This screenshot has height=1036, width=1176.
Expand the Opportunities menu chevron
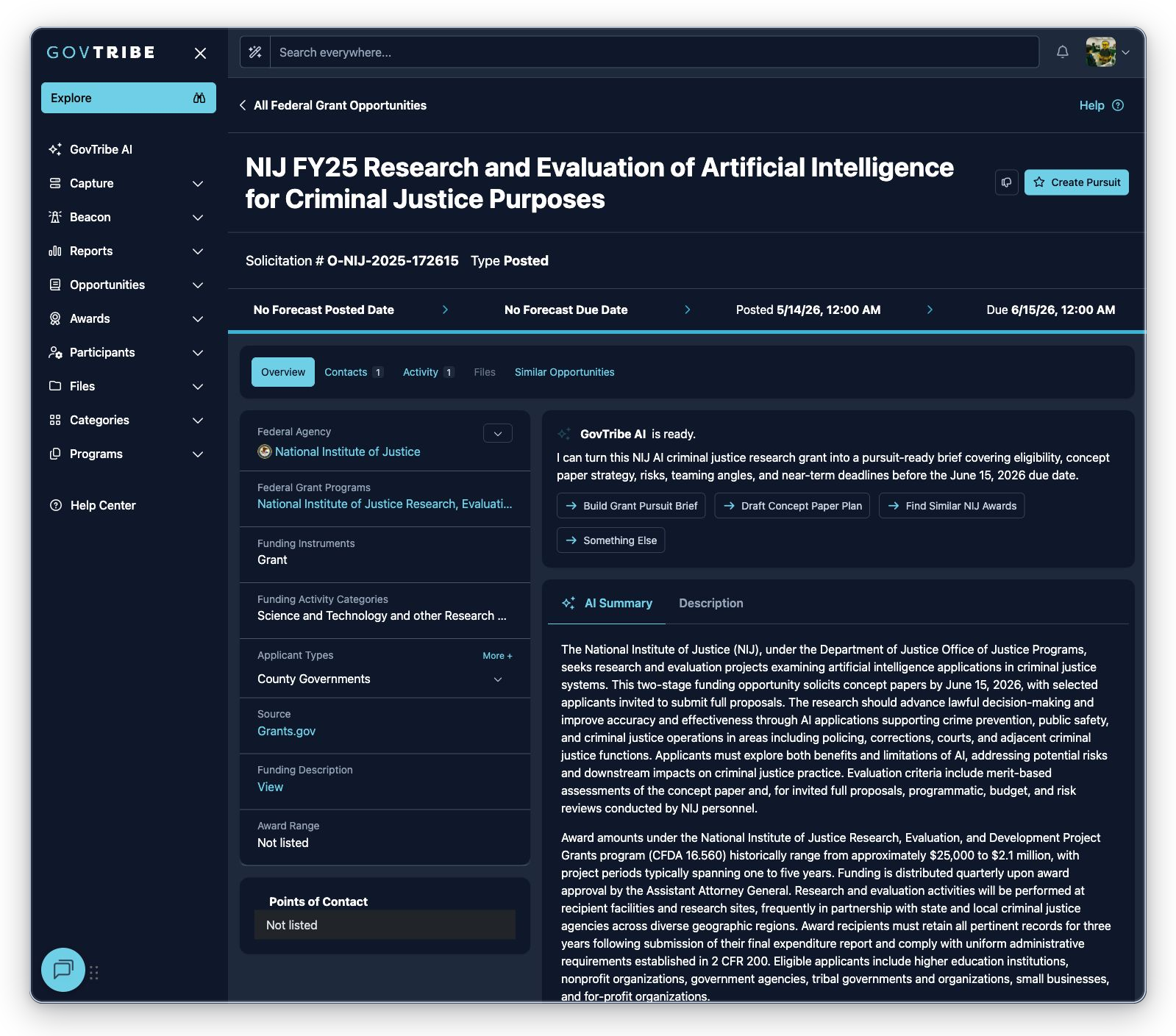click(x=198, y=285)
